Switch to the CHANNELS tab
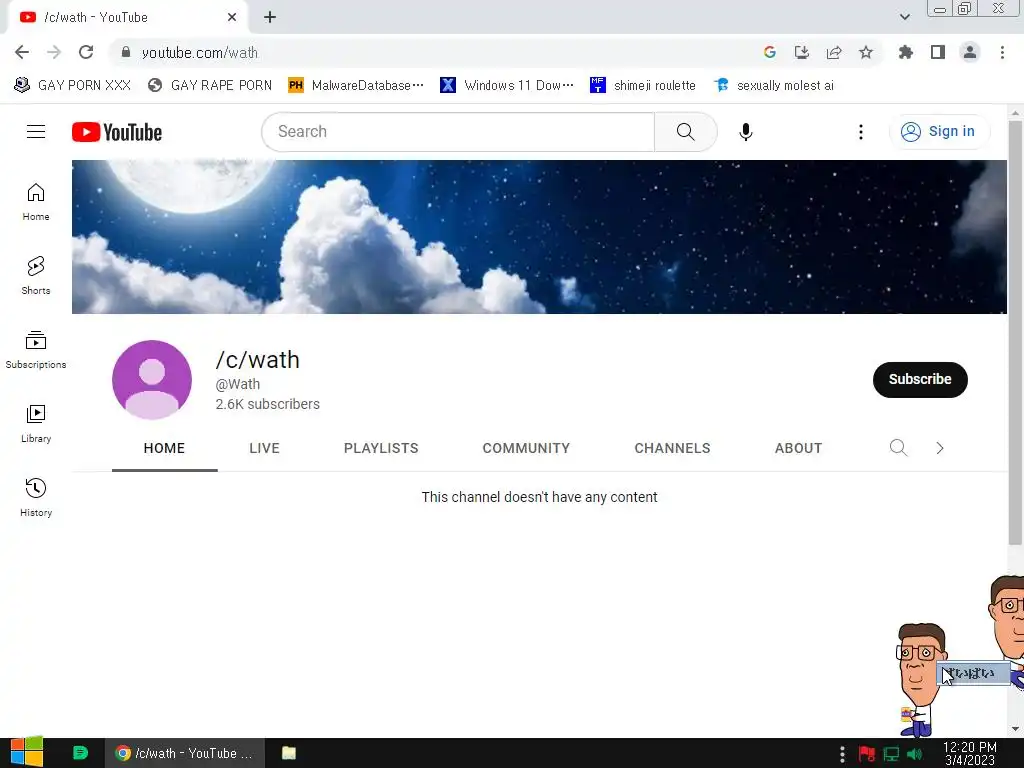This screenshot has height=768, width=1024. 673,448
